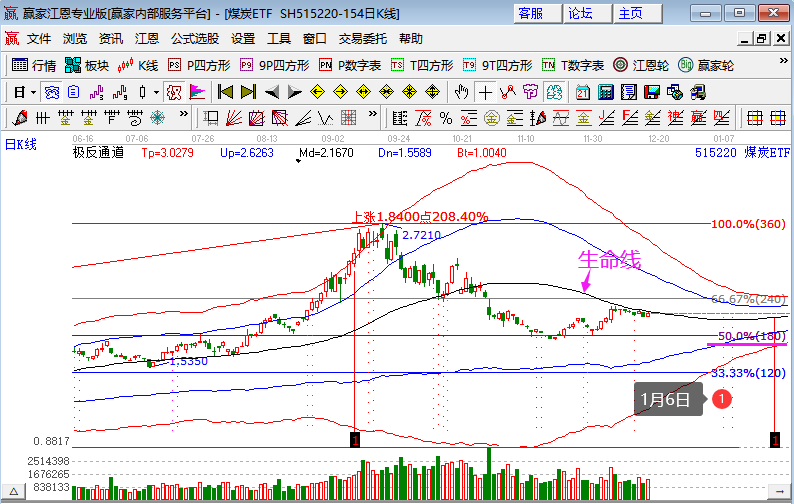Open the 板块 sectors view
Image resolution: width=794 pixels, height=504 pixels.
point(87,65)
